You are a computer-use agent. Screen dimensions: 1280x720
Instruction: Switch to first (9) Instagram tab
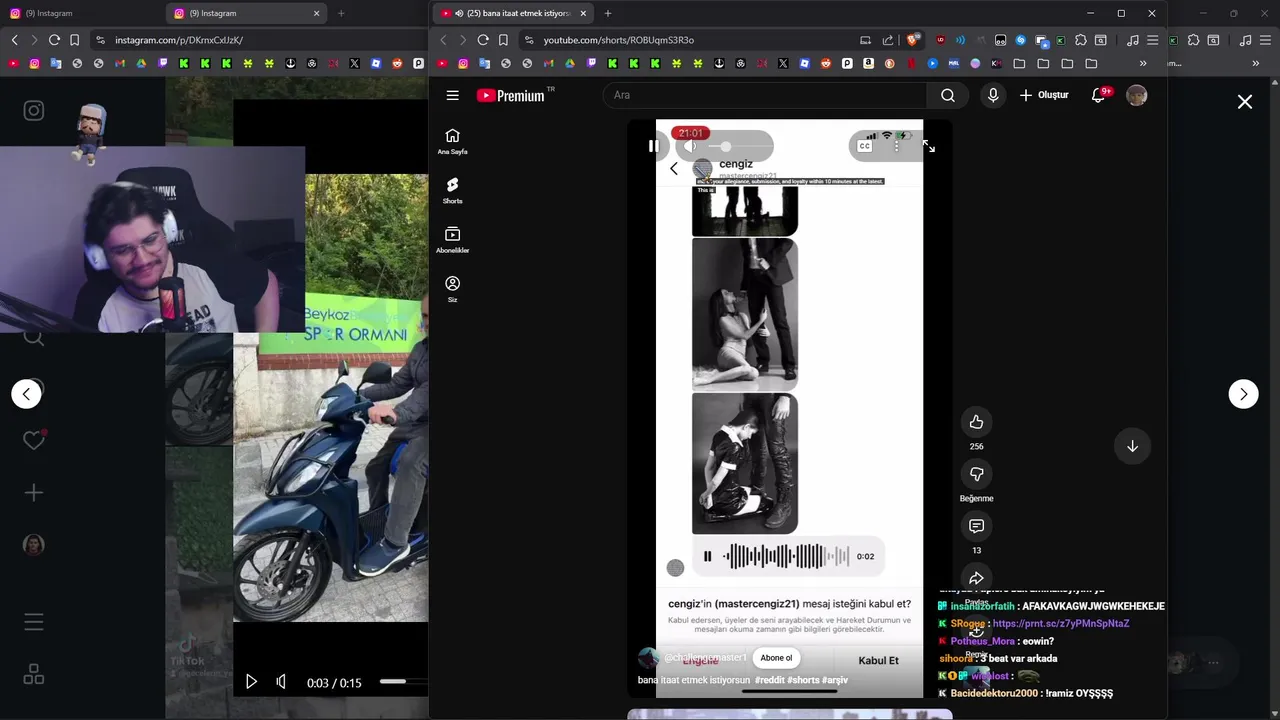pyautogui.click(x=78, y=13)
